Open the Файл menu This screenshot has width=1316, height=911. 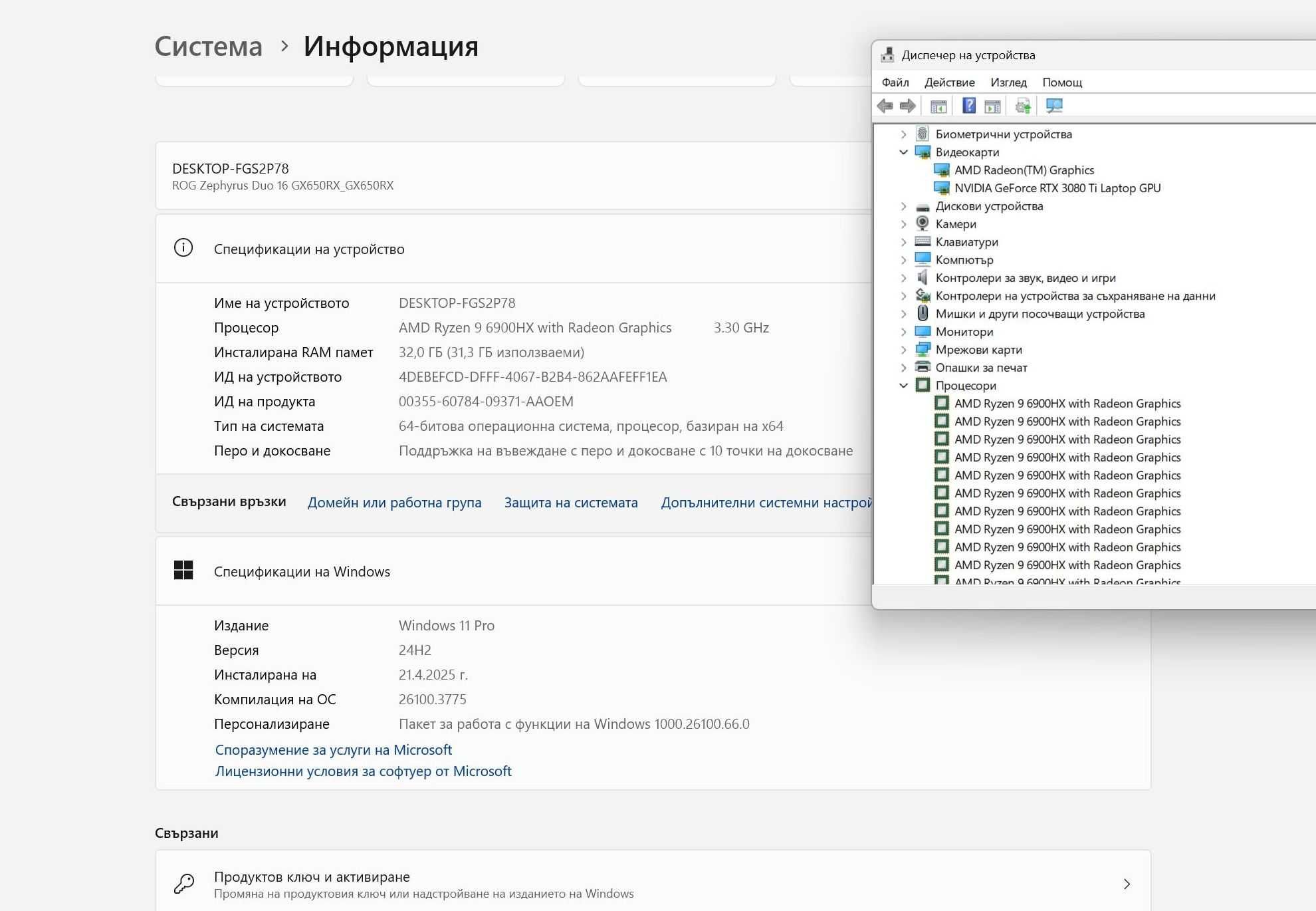895,82
